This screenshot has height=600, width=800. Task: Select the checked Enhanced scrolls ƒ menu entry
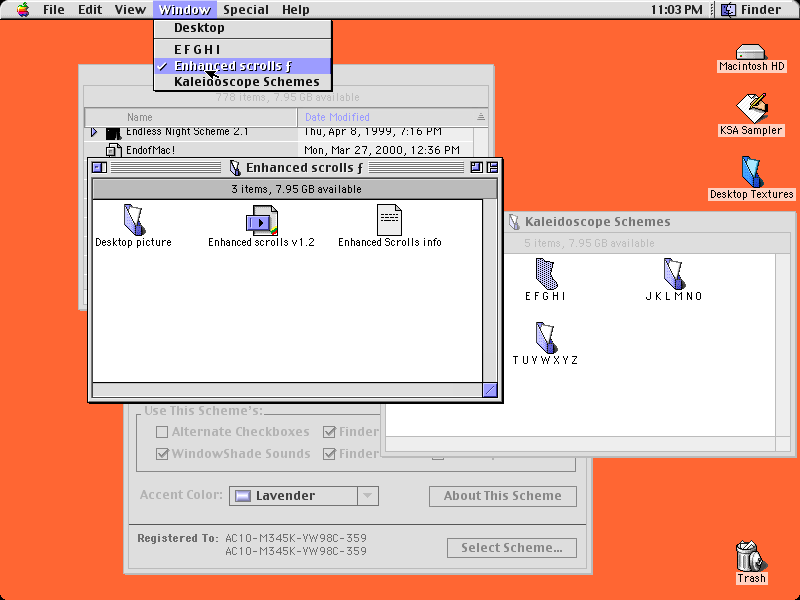click(243, 66)
